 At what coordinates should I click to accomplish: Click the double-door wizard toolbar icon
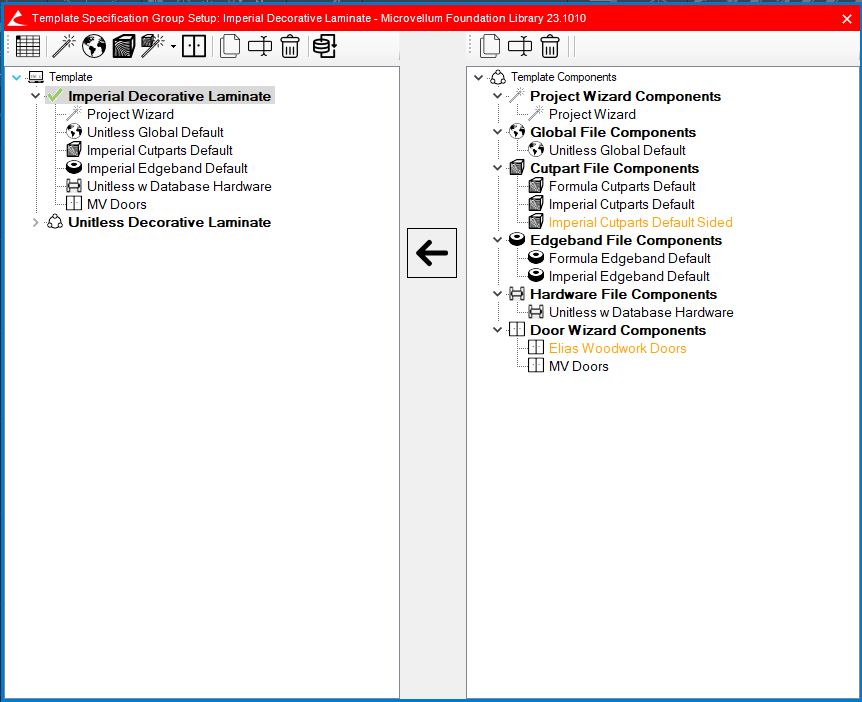point(194,46)
